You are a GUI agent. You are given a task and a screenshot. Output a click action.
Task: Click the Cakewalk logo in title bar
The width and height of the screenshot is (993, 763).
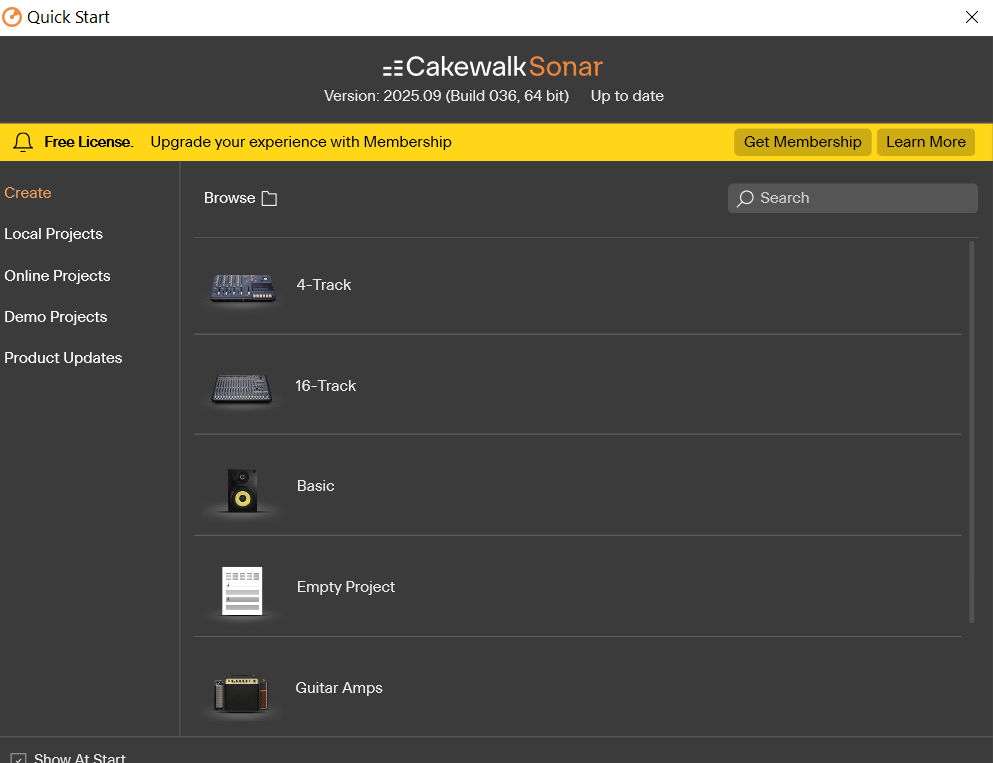pos(12,17)
